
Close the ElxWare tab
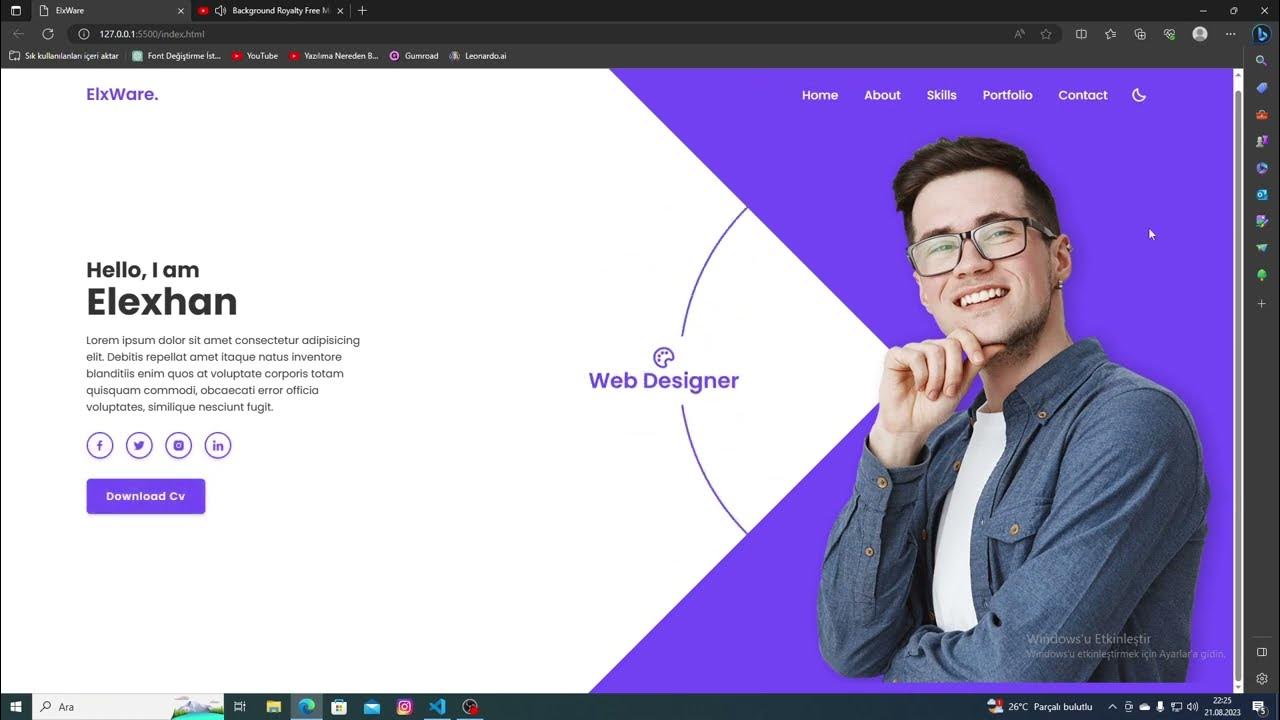click(x=180, y=10)
